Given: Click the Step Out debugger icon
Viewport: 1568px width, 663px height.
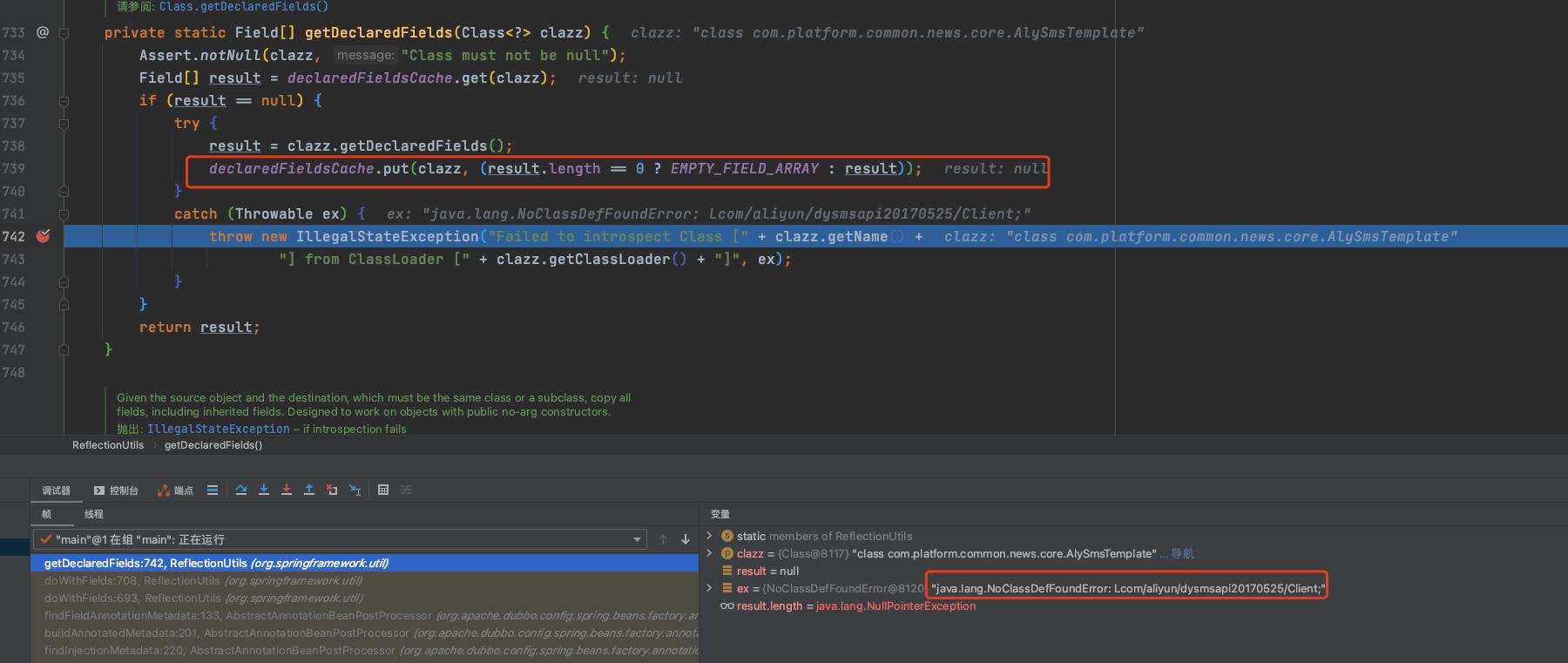Looking at the screenshot, I should (x=309, y=490).
